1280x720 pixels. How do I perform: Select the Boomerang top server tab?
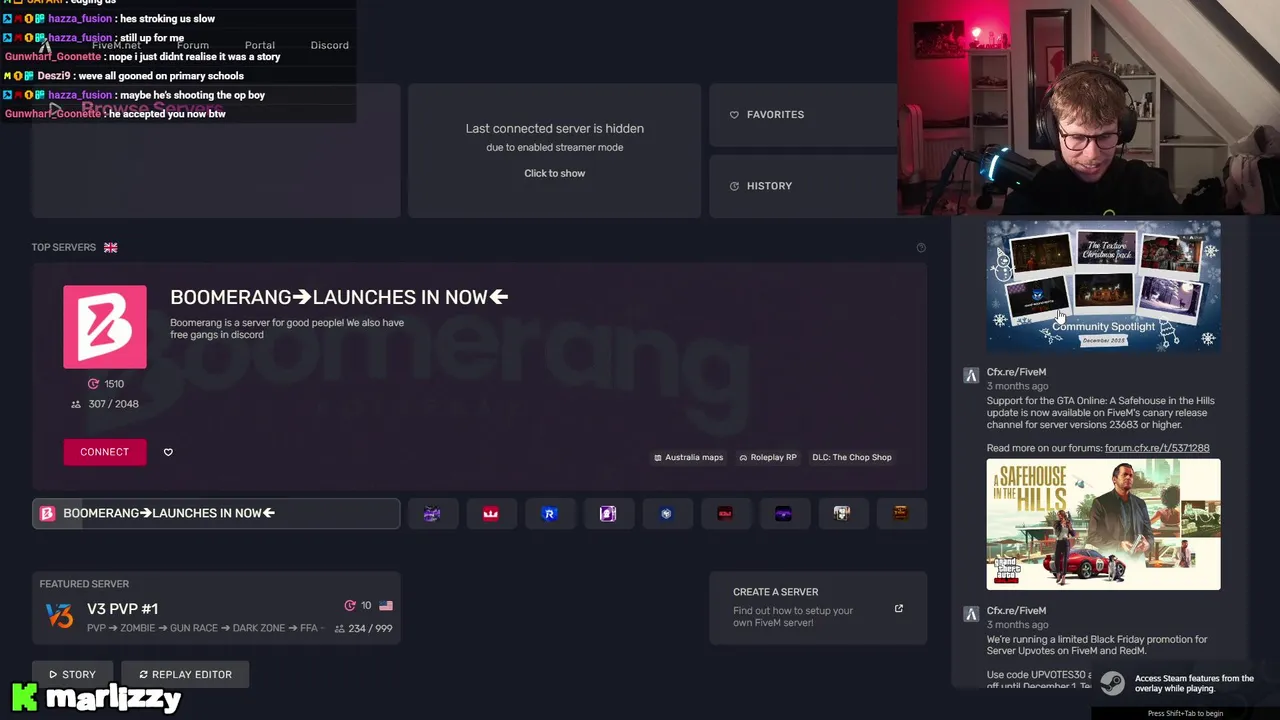click(216, 514)
